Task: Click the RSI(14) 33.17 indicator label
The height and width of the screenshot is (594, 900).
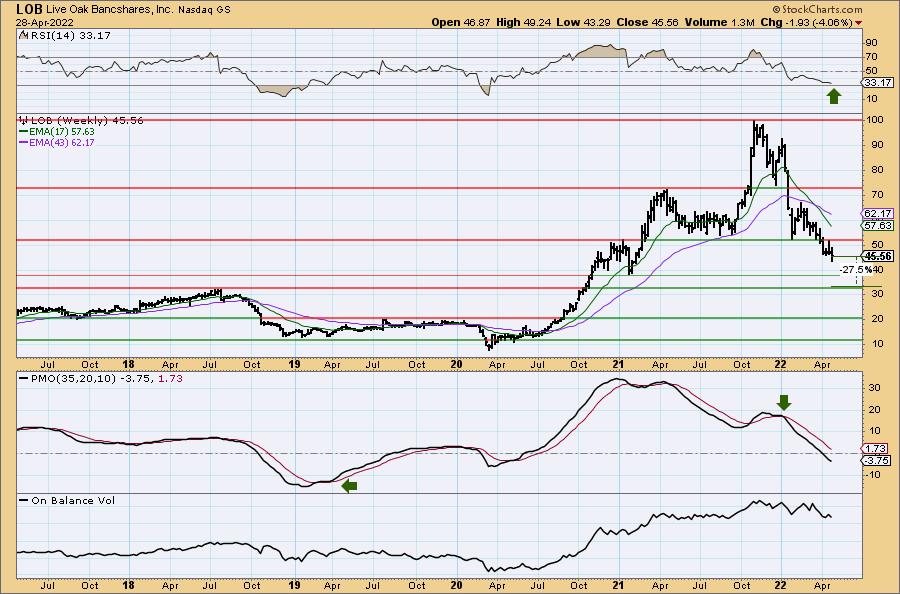Action: tap(70, 35)
